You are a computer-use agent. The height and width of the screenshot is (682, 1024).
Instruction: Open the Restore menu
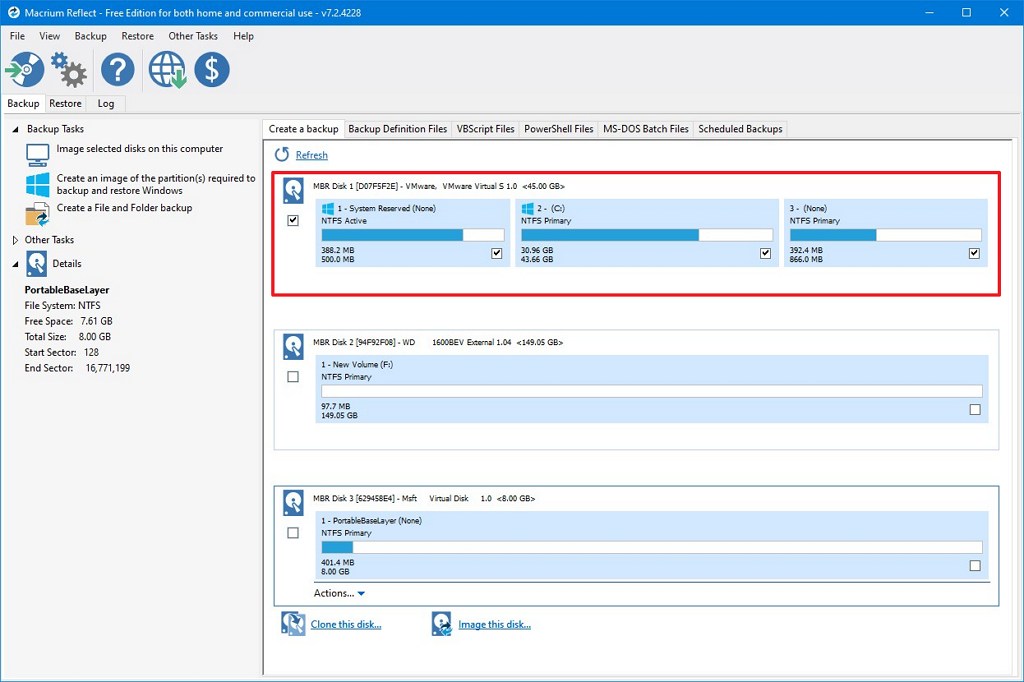pyautogui.click(x=137, y=36)
